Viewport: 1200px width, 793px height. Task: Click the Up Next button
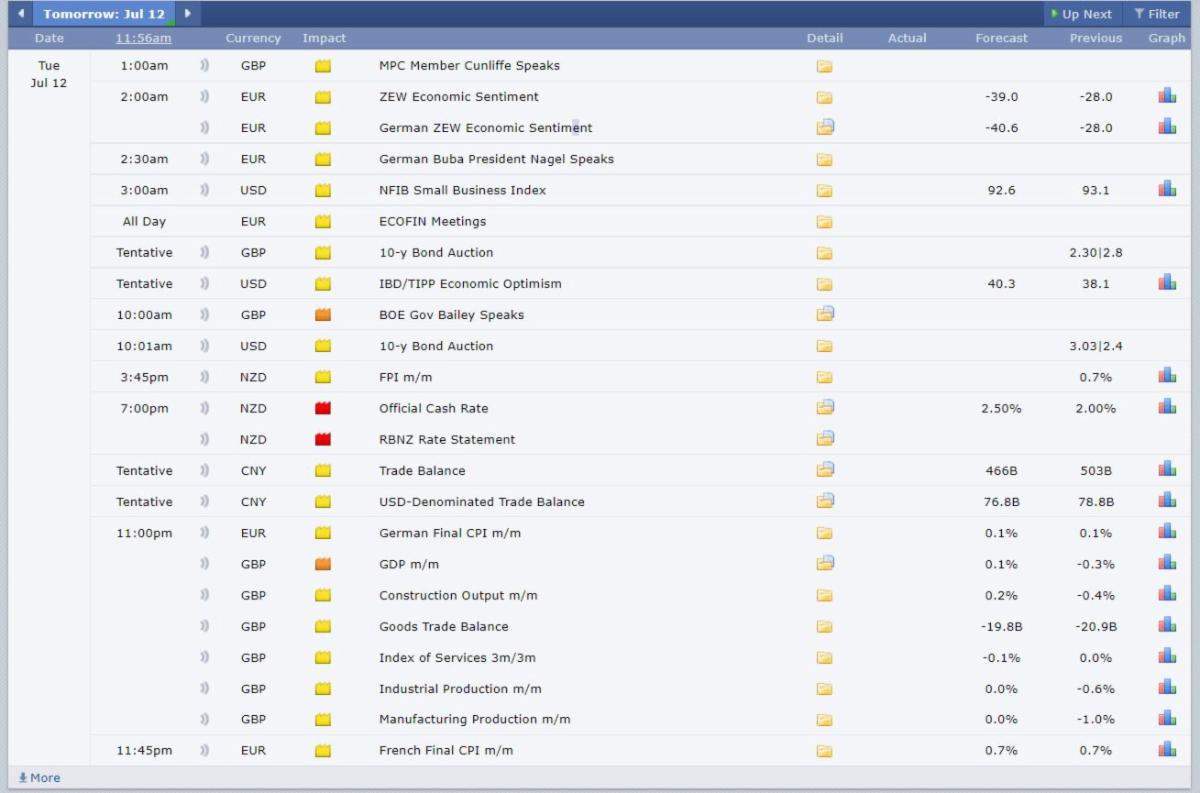tap(1081, 14)
